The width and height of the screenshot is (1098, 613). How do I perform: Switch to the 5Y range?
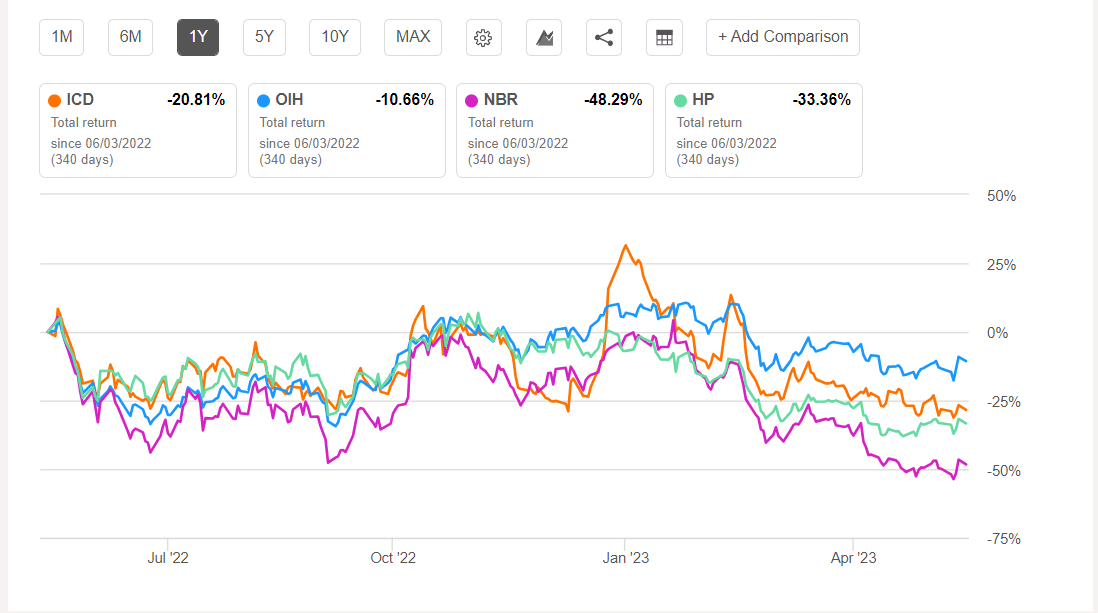[x=264, y=37]
